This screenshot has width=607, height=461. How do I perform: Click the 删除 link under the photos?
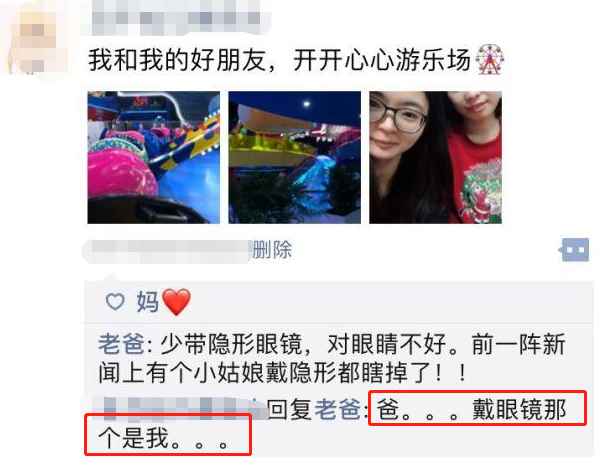point(272,250)
